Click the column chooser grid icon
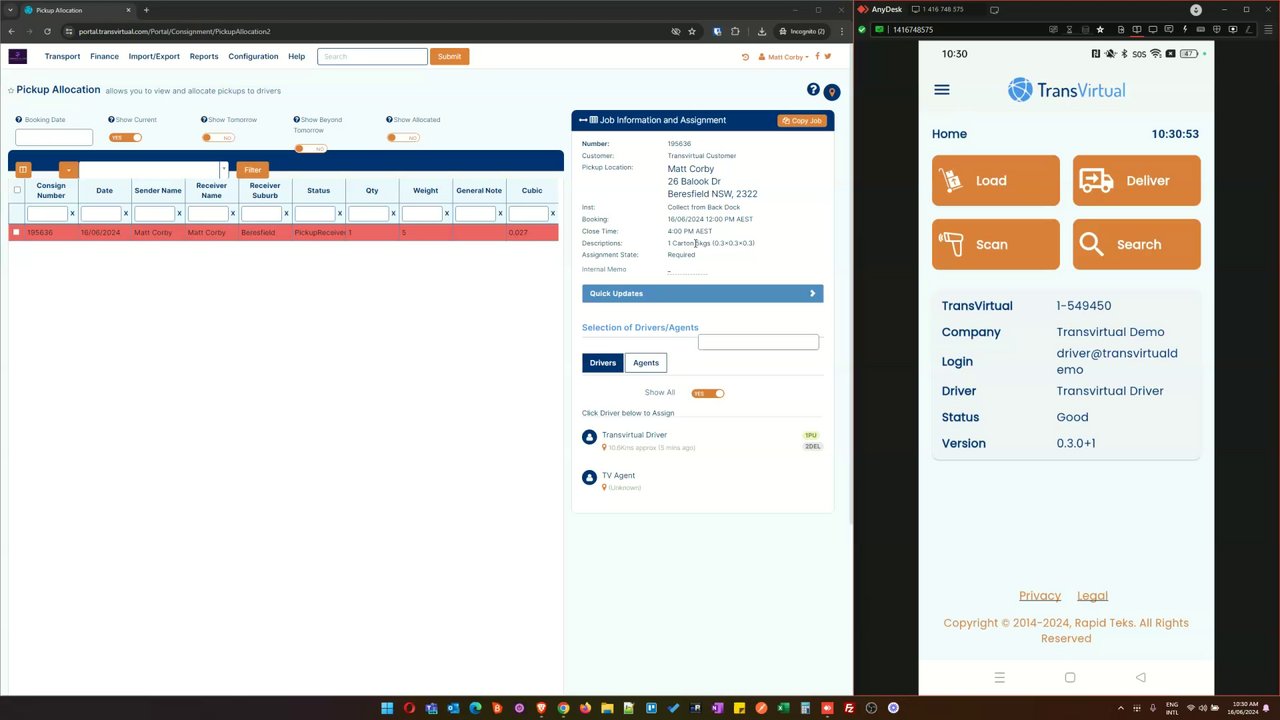1280x720 pixels. click(x=23, y=170)
